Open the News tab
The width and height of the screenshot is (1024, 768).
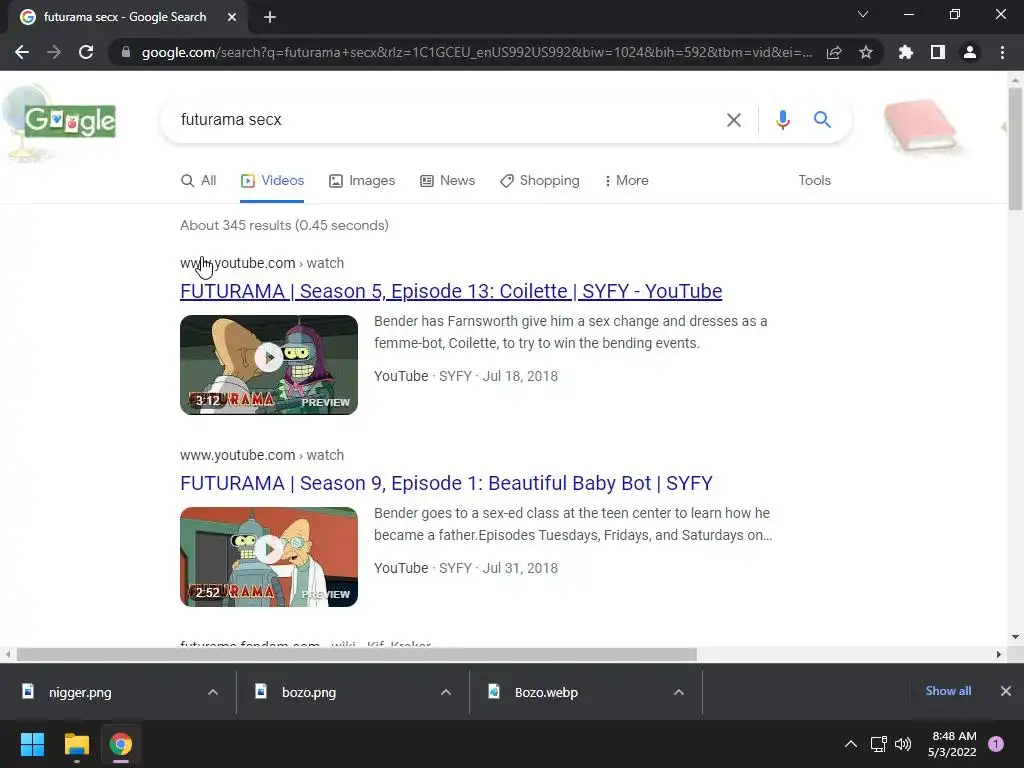tap(447, 181)
